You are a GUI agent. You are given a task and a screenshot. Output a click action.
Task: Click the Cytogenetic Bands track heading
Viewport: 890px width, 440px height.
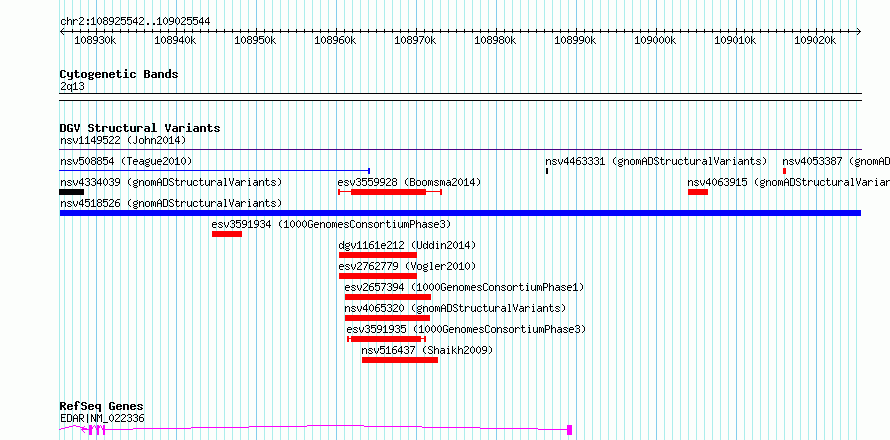(119, 74)
